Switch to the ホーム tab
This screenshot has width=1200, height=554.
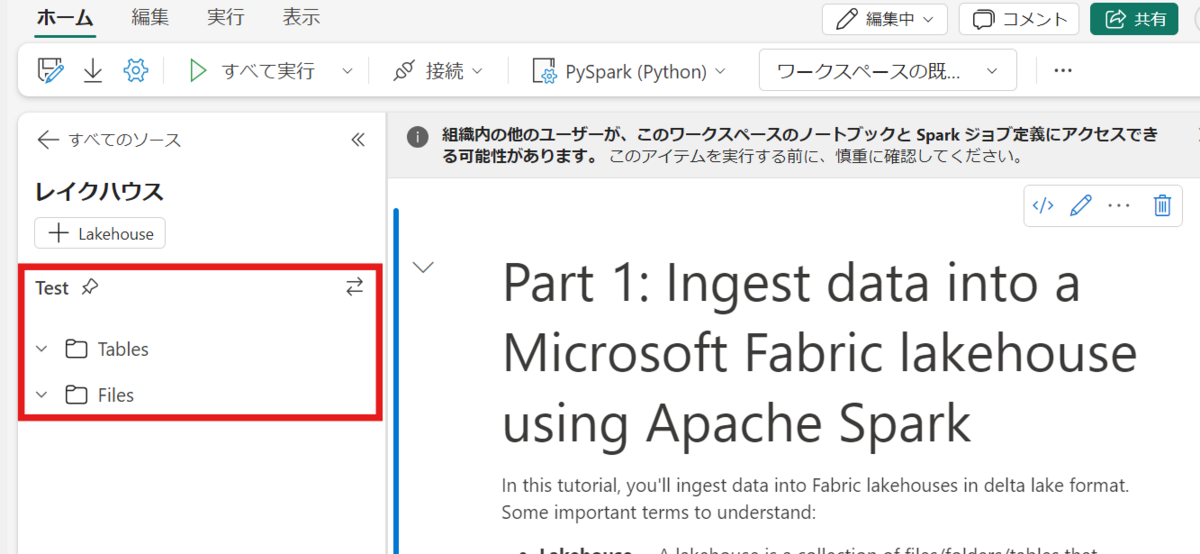[64, 18]
